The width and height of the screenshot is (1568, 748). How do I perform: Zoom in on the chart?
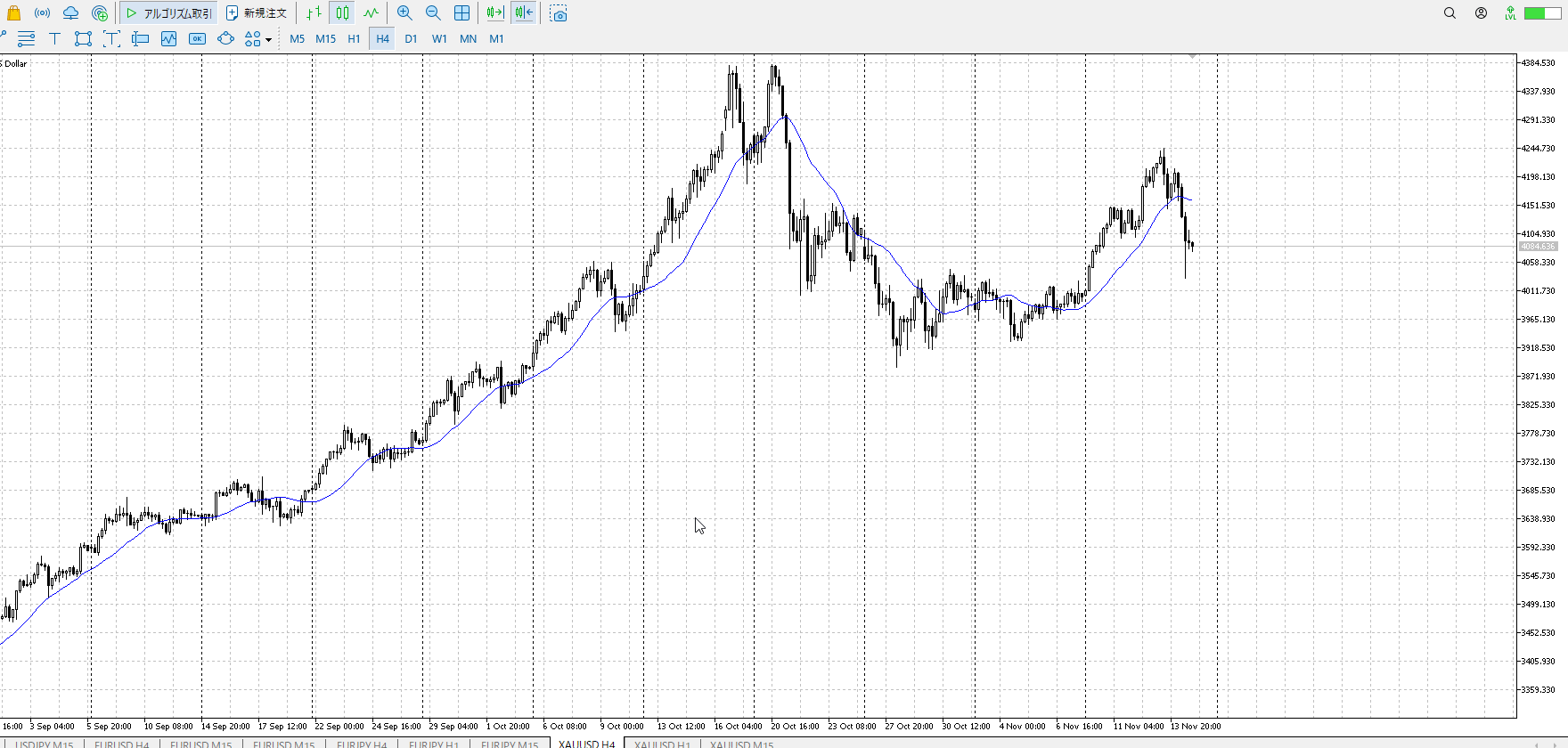(x=404, y=13)
